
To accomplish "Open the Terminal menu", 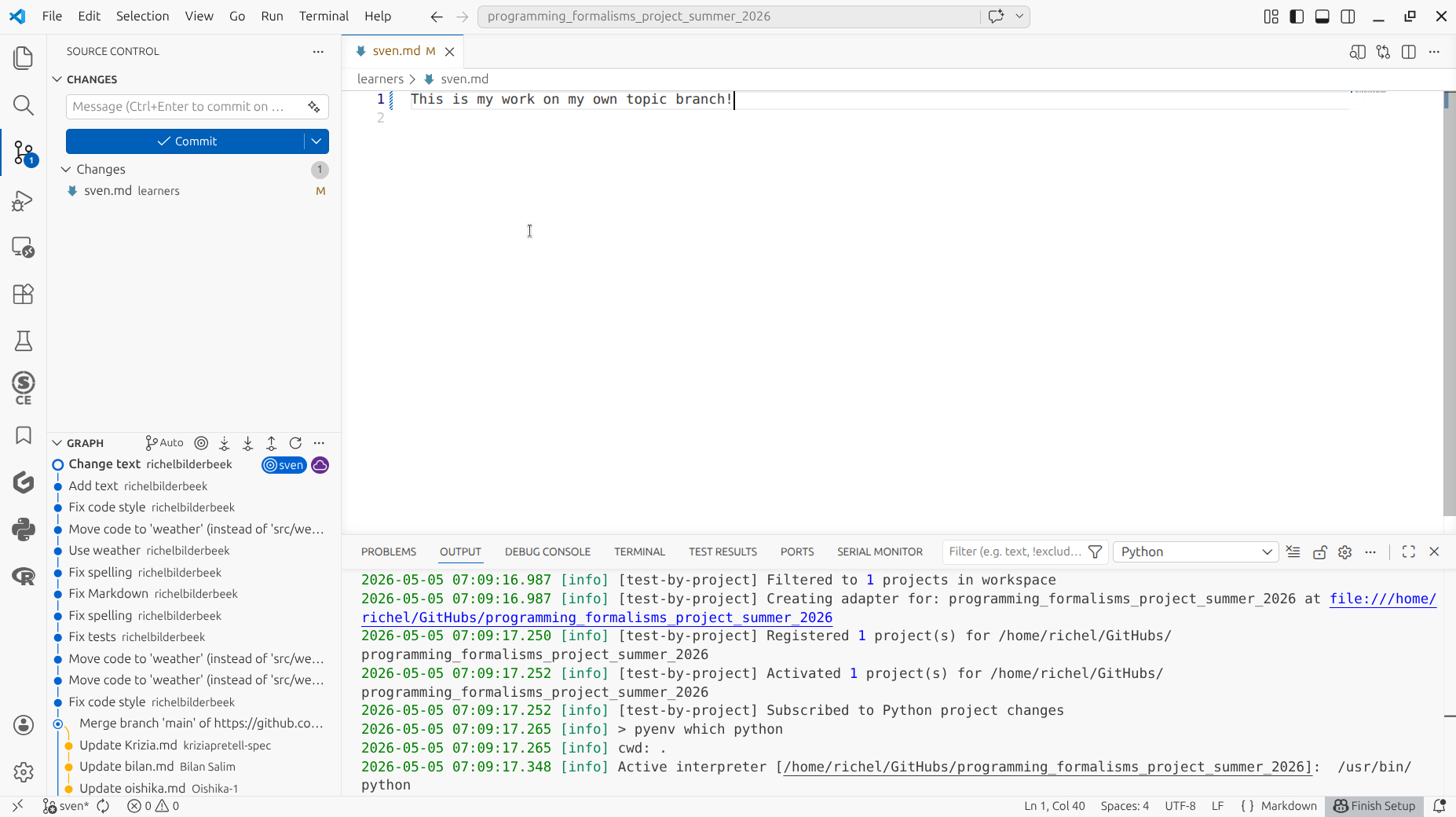I will [x=324, y=16].
